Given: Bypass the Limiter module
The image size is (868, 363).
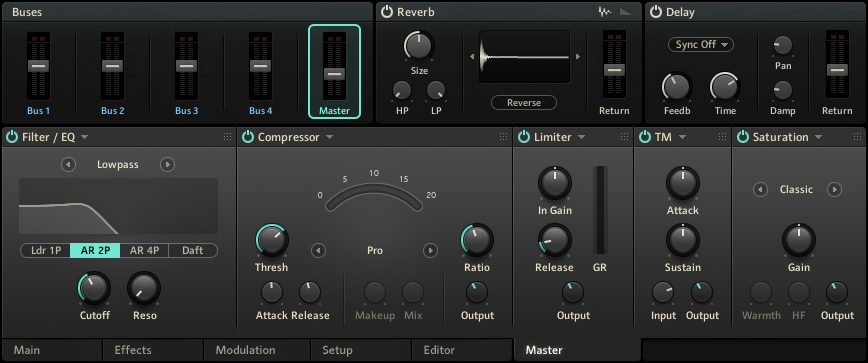Looking at the screenshot, I should point(524,137).
